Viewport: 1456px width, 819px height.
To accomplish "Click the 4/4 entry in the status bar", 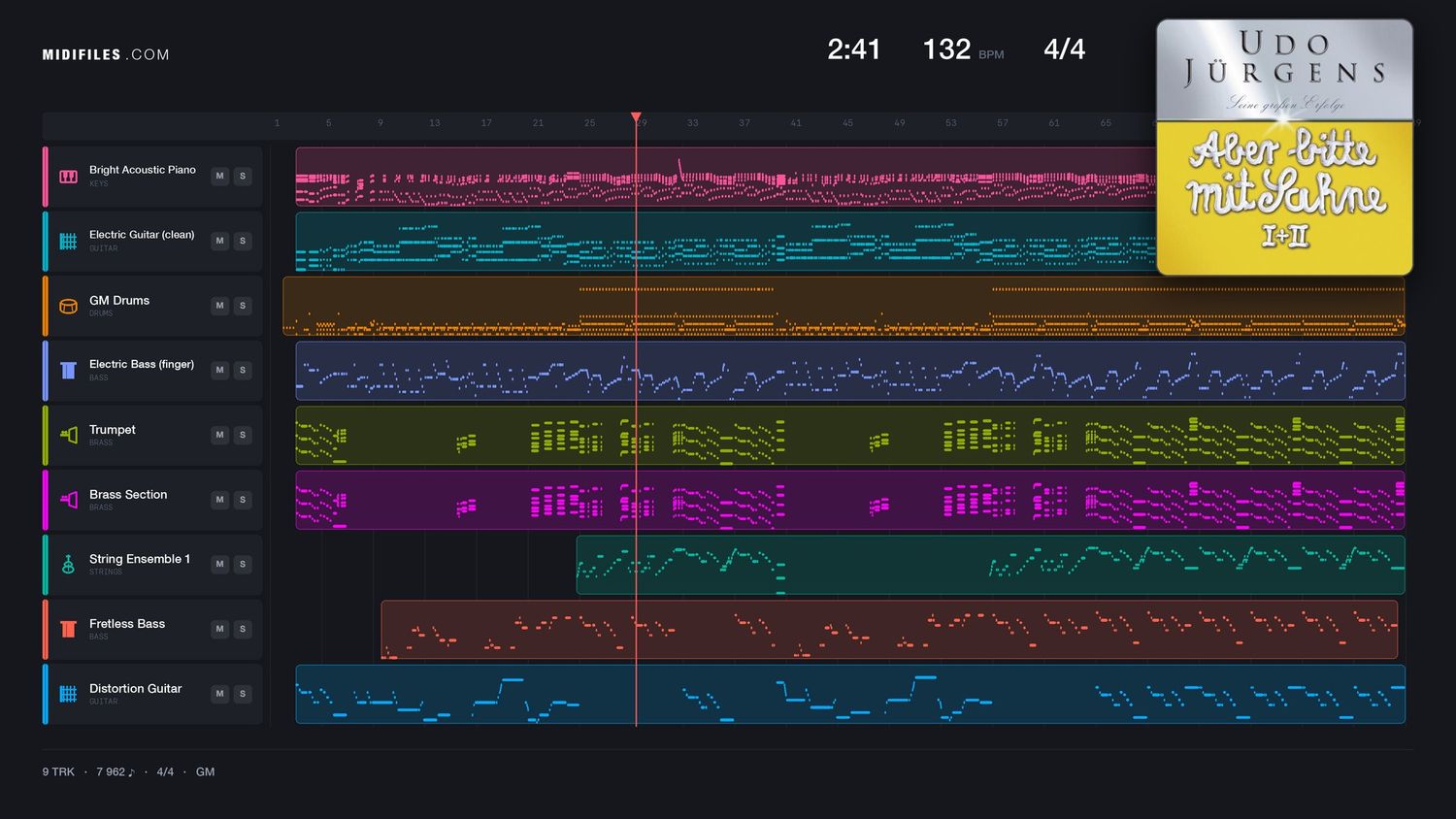I will tap(165, 772).
